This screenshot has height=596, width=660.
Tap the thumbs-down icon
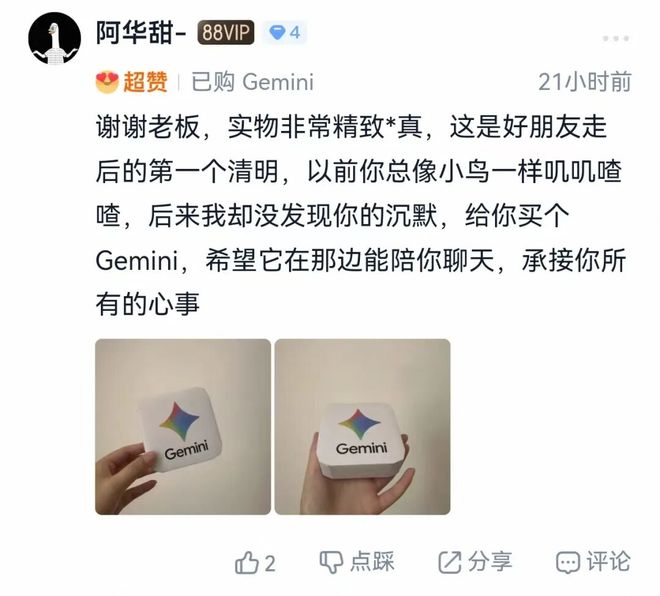pyautogui.click(x=331, y=562)
